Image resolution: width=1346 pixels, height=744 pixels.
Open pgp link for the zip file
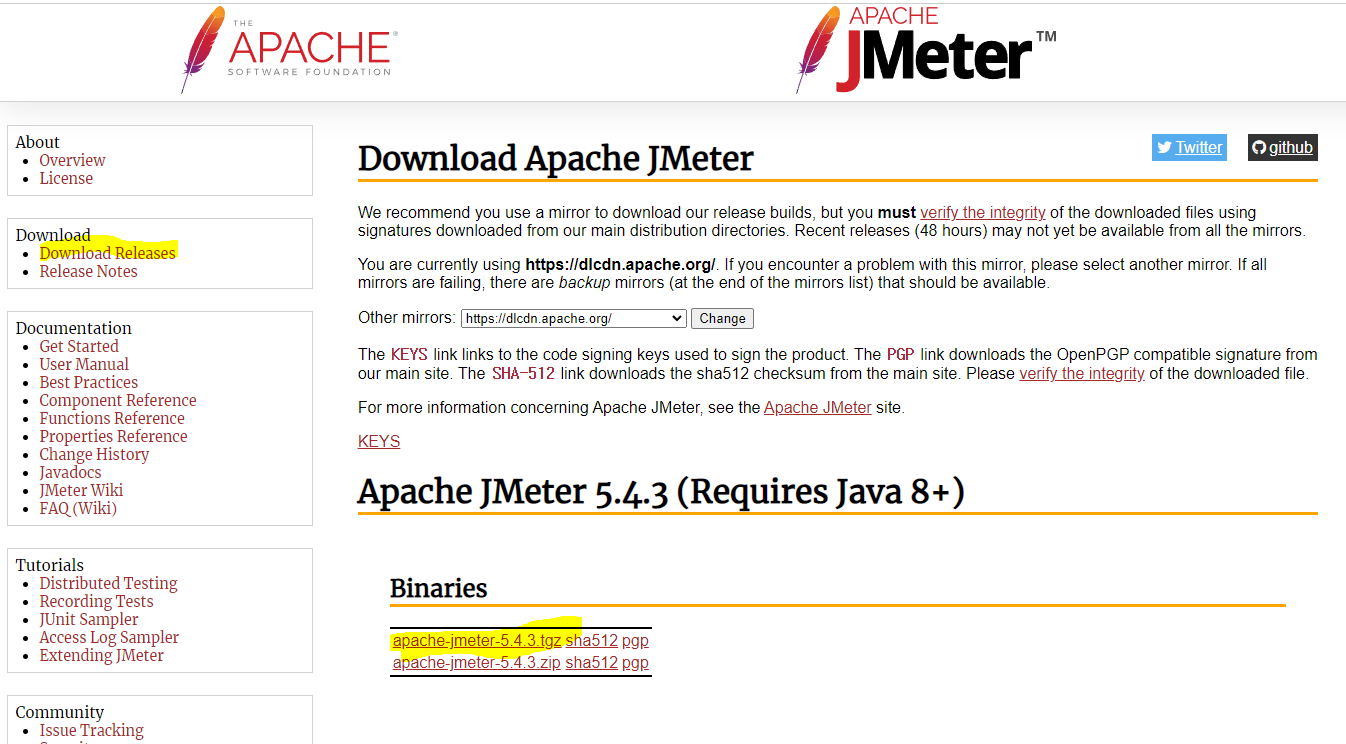[x=635, y=662]
